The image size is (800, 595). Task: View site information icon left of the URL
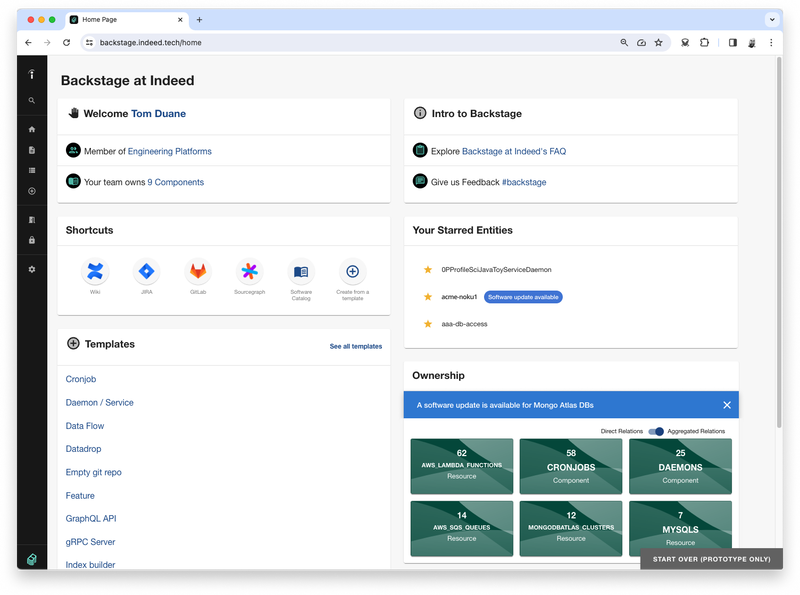pyautogui.click(x=89, y=42)
